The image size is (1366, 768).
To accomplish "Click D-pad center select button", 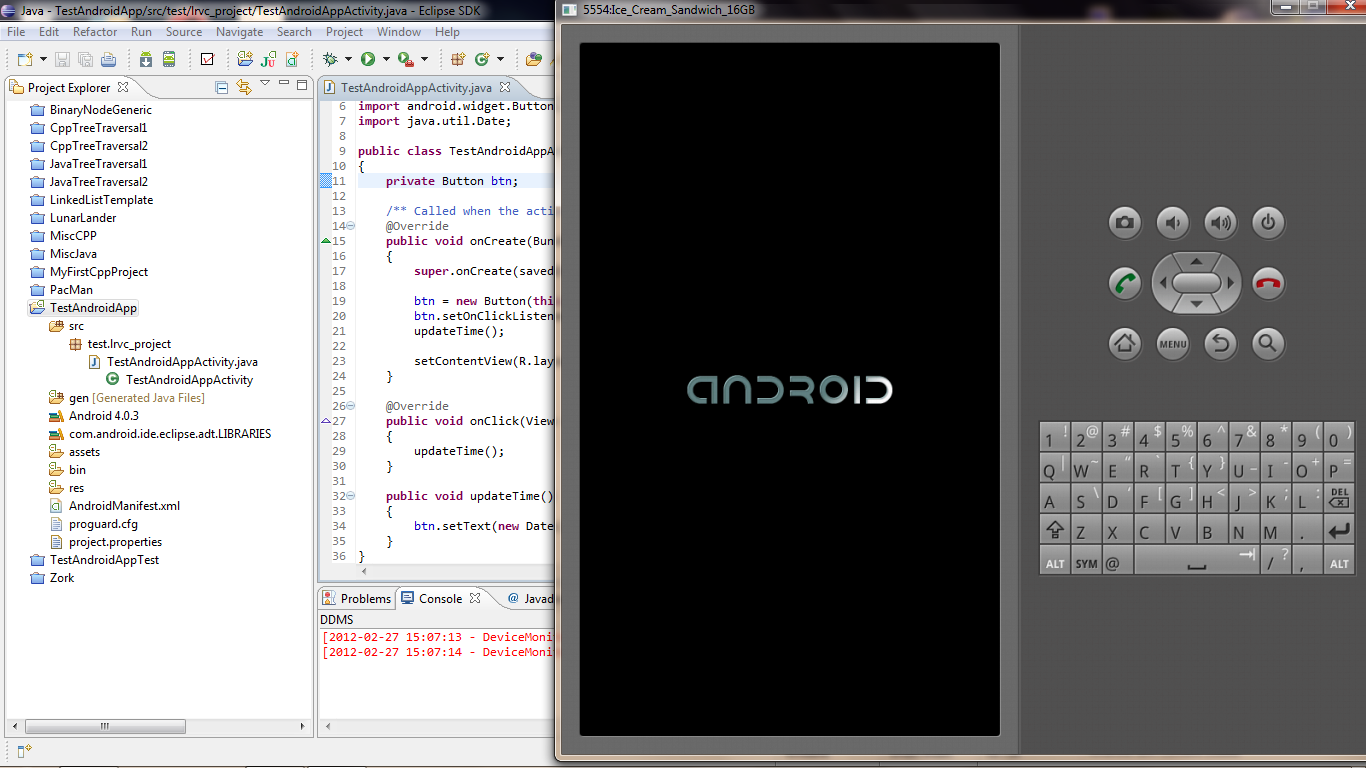I will tap(1197, 283).
